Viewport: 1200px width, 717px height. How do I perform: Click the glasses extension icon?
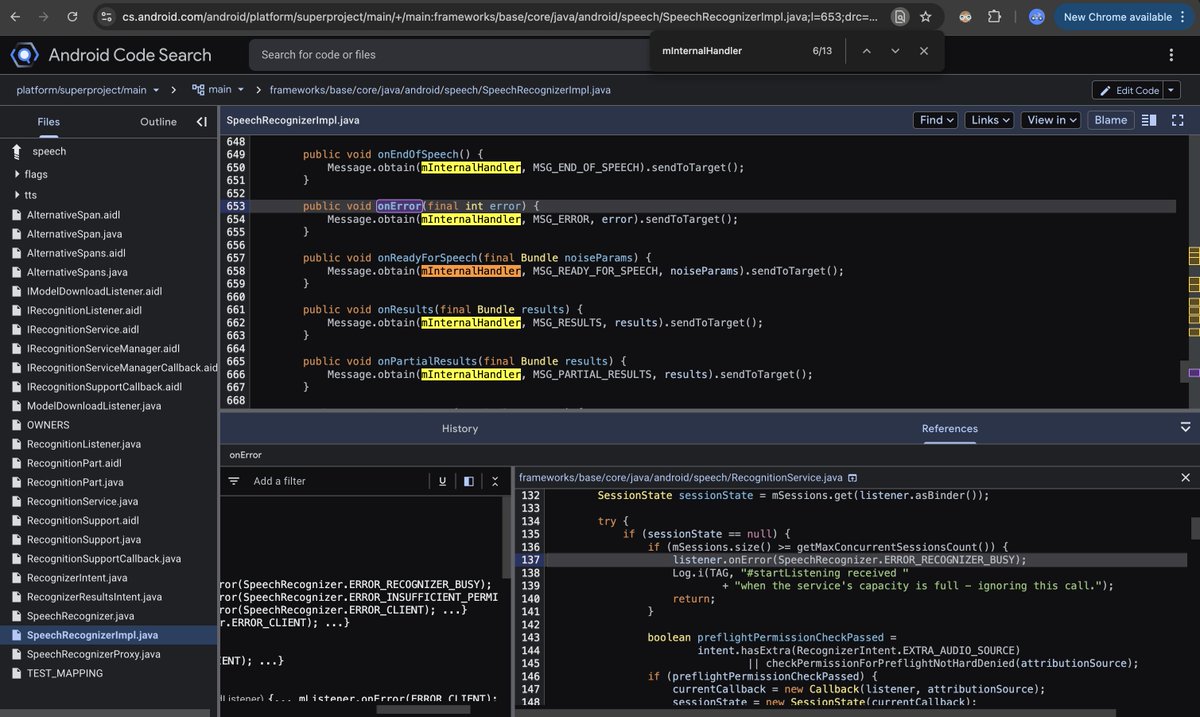tap(965, 17)
